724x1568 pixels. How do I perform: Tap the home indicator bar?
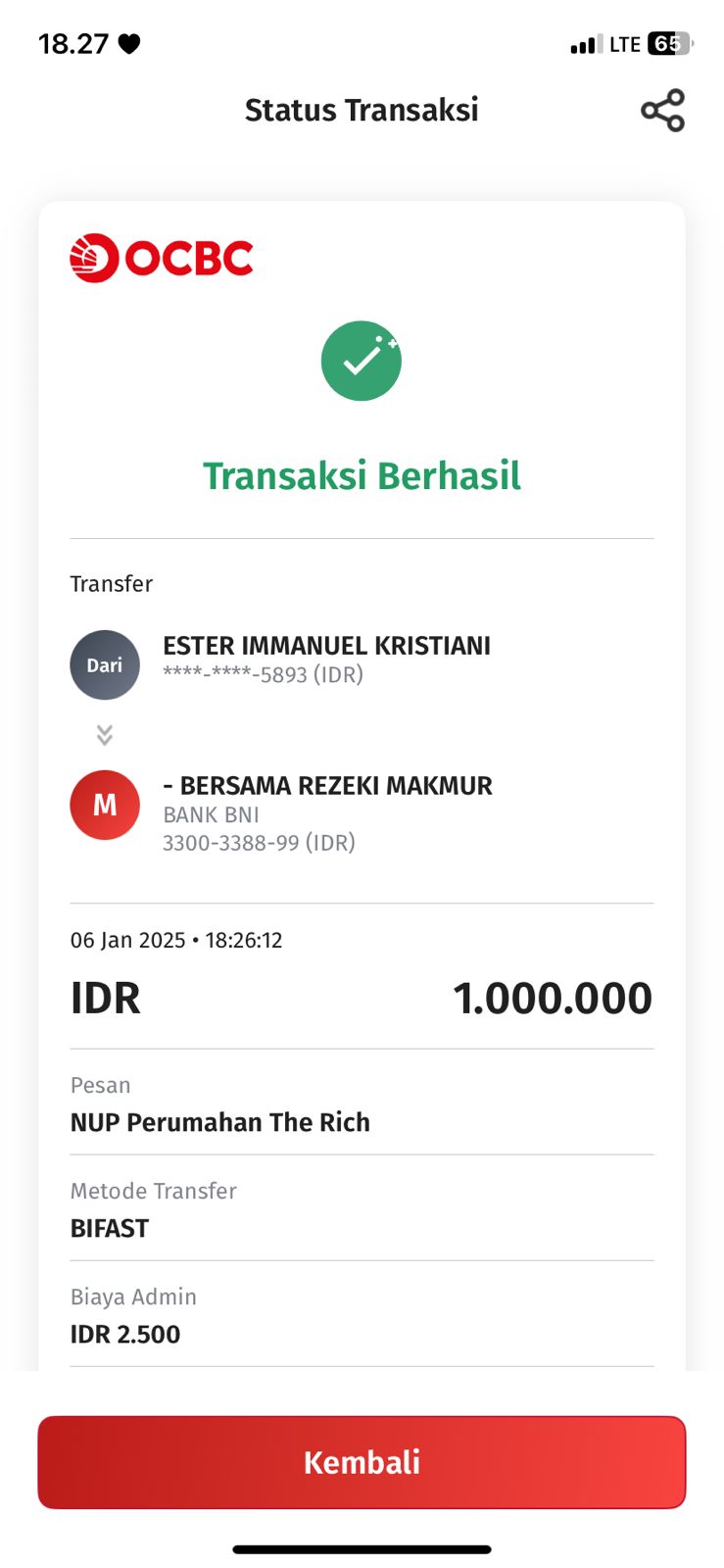(362, 1549)
